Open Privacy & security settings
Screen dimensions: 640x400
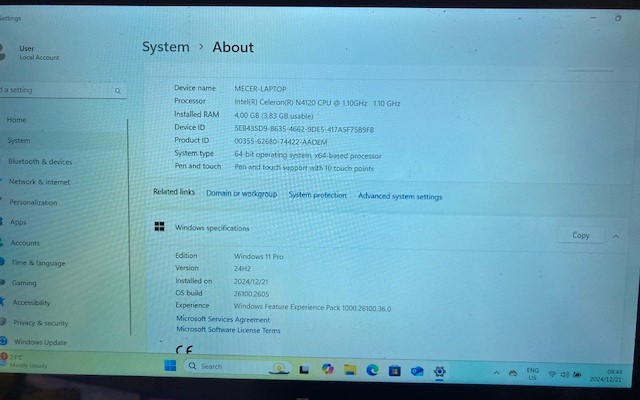40,323
